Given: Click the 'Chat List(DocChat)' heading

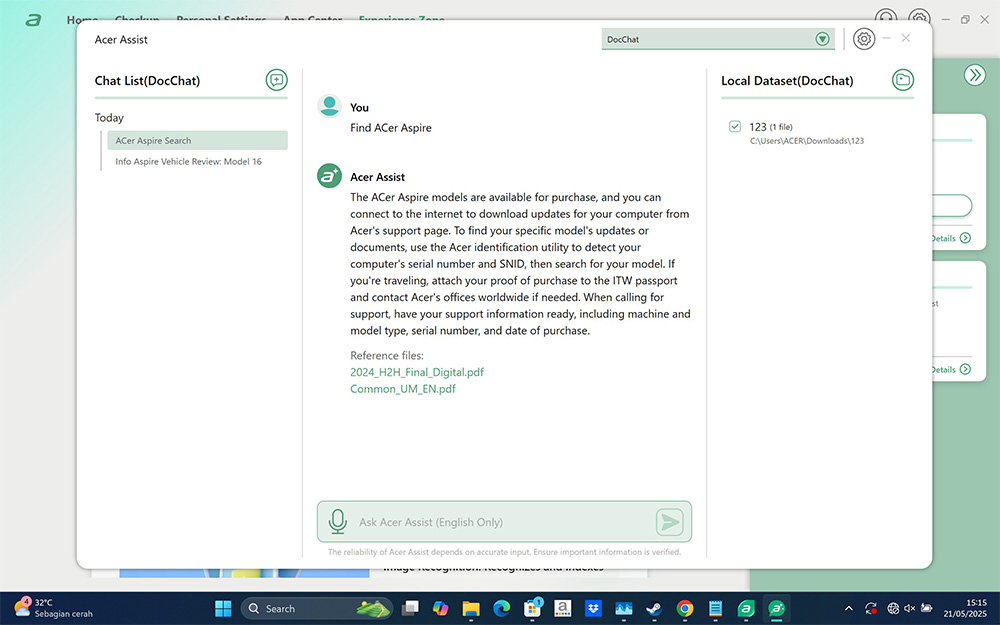Looking at the screenshot, I should point(147,80).
